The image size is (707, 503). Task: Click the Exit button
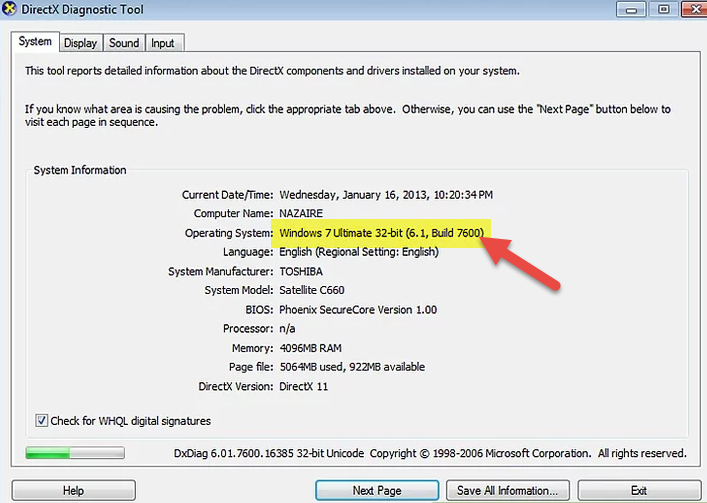point(639,490)
